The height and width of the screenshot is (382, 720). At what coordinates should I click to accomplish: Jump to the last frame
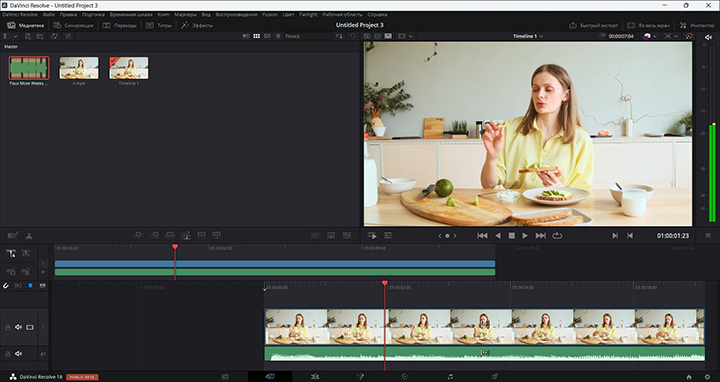tap(540, 236)
